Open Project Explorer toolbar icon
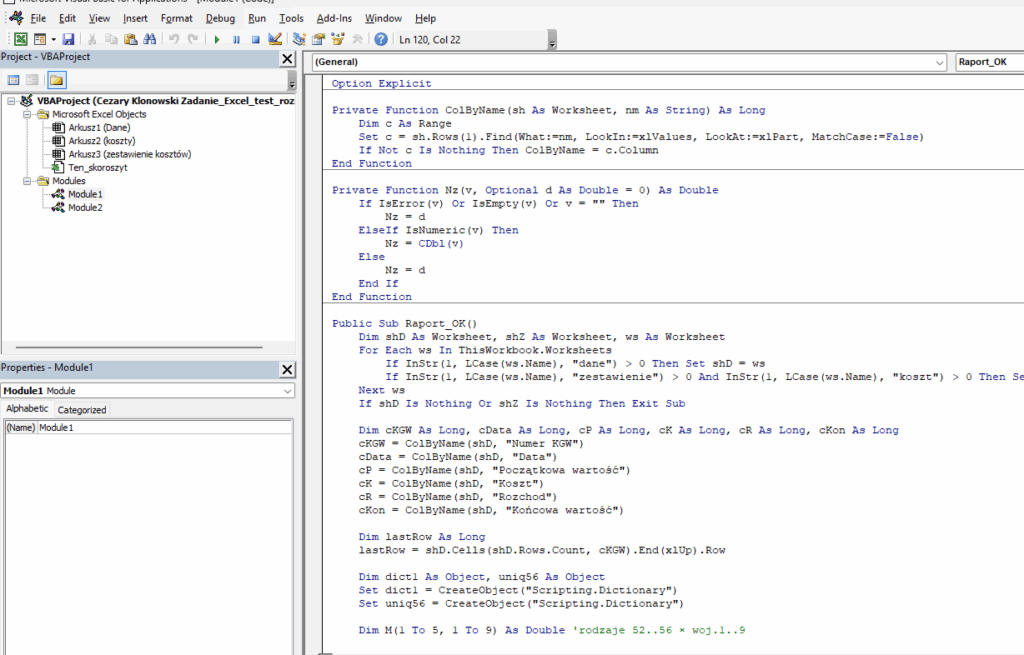The width and height of the screenshot is (1024, 655). pos(299,39)
